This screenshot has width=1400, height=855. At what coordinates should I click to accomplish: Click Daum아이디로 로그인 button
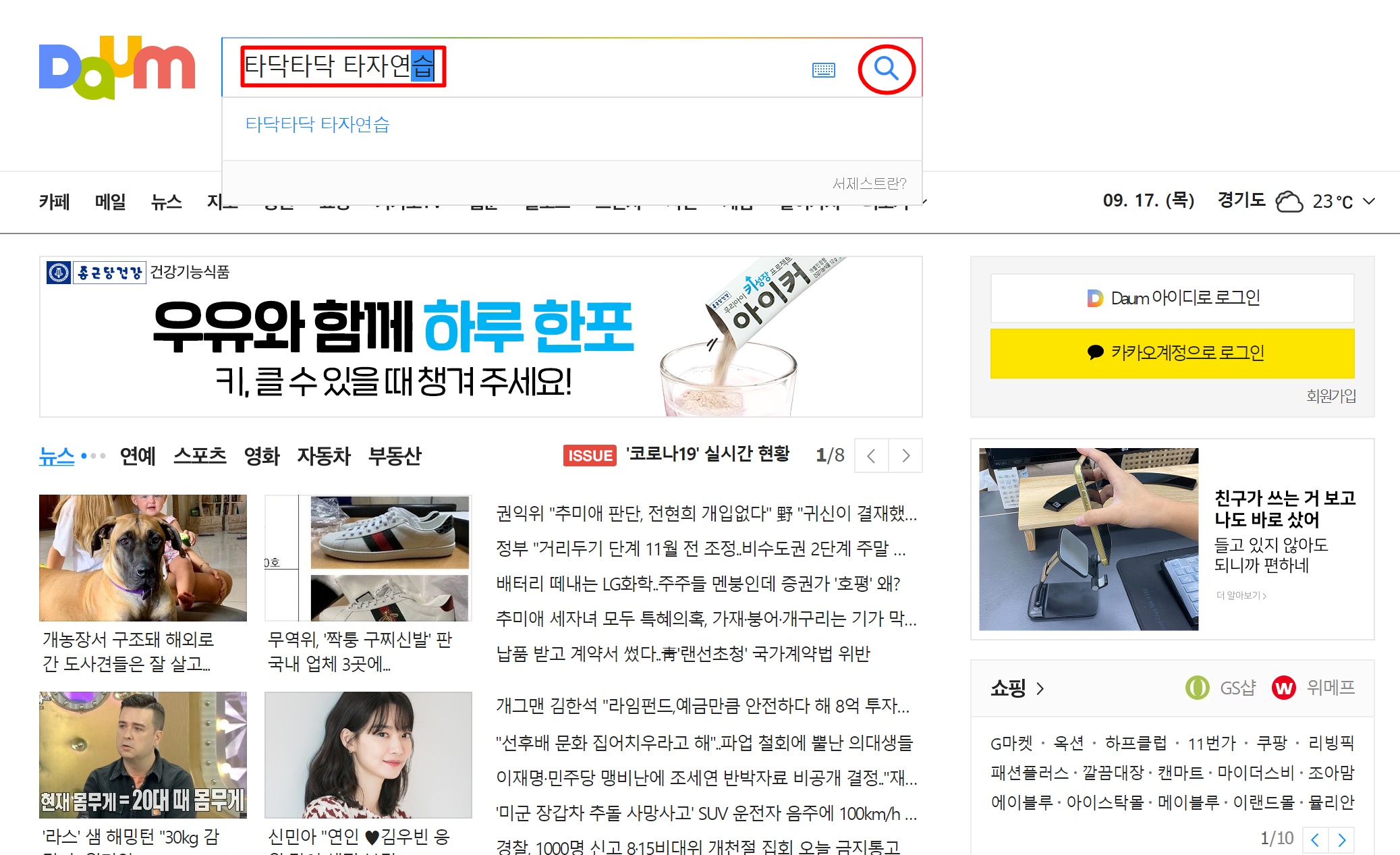pos(1172,298)
